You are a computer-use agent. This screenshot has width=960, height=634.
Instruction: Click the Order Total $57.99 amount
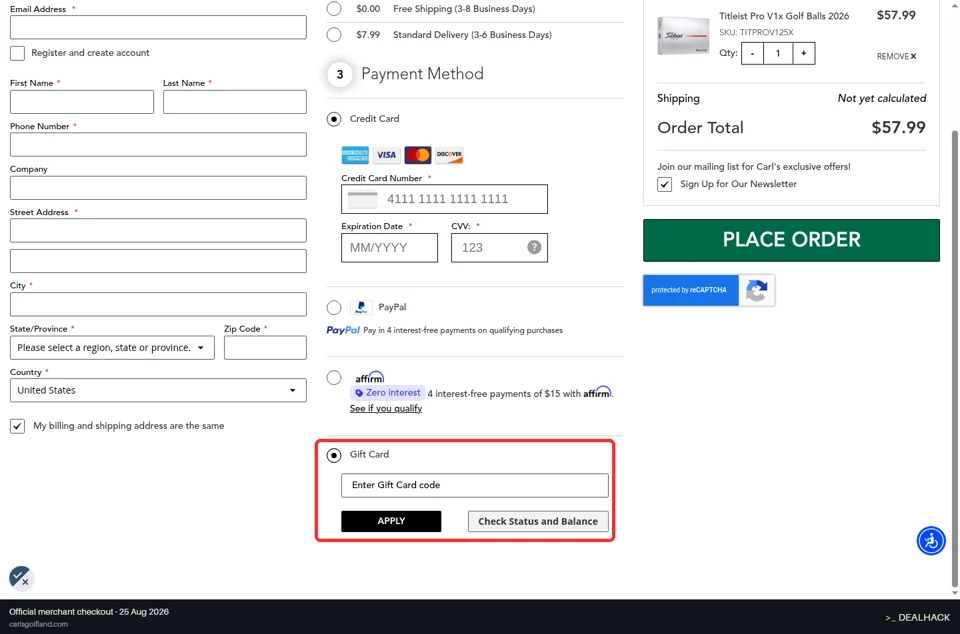point(898,127)
